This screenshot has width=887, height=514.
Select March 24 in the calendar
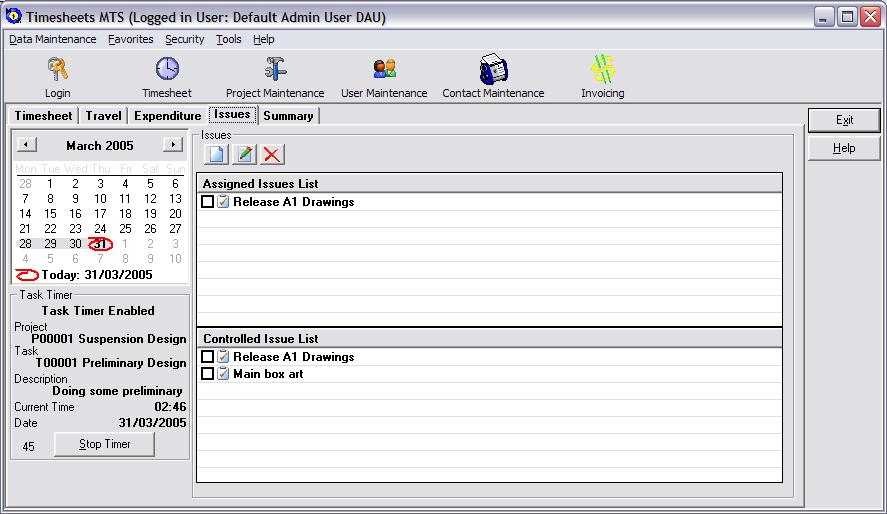click(100, 228)
